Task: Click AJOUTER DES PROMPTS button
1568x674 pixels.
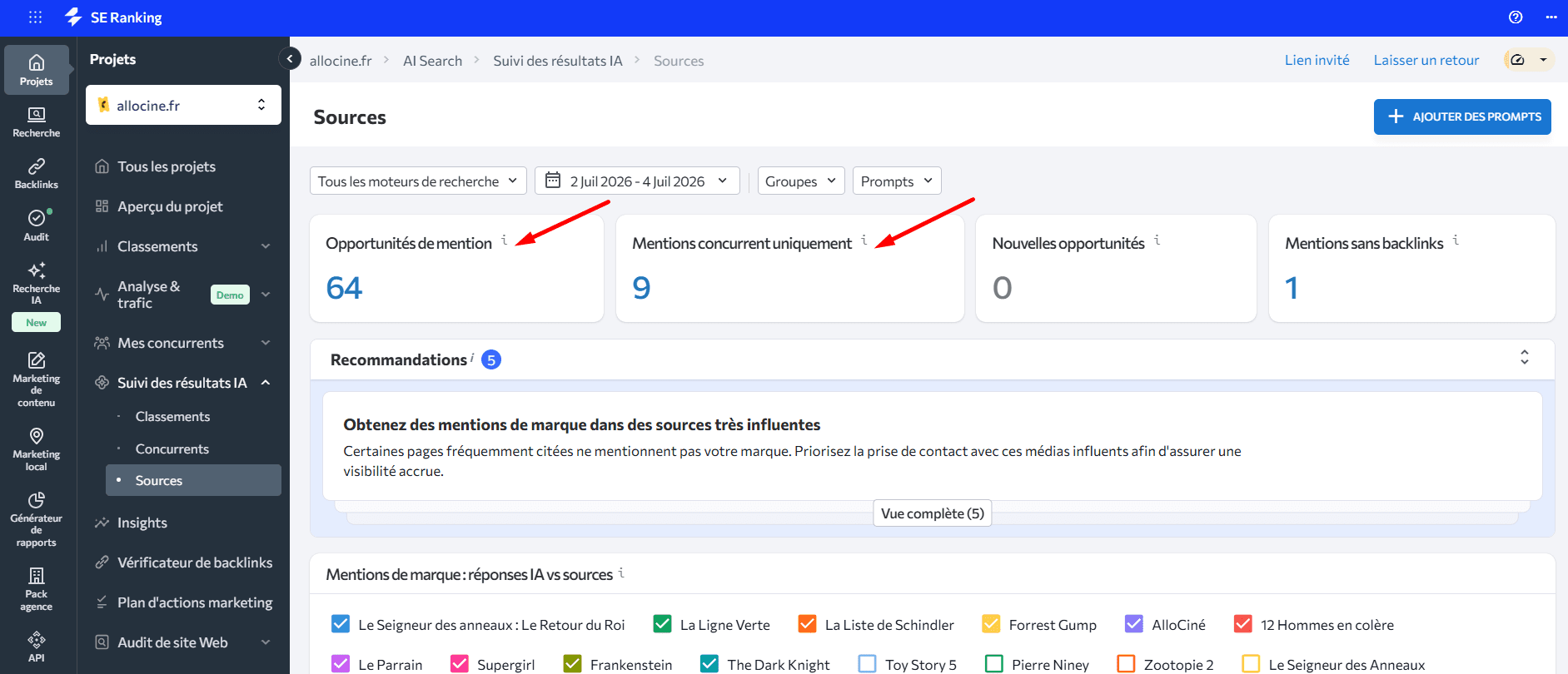Action: (1462, 116)
